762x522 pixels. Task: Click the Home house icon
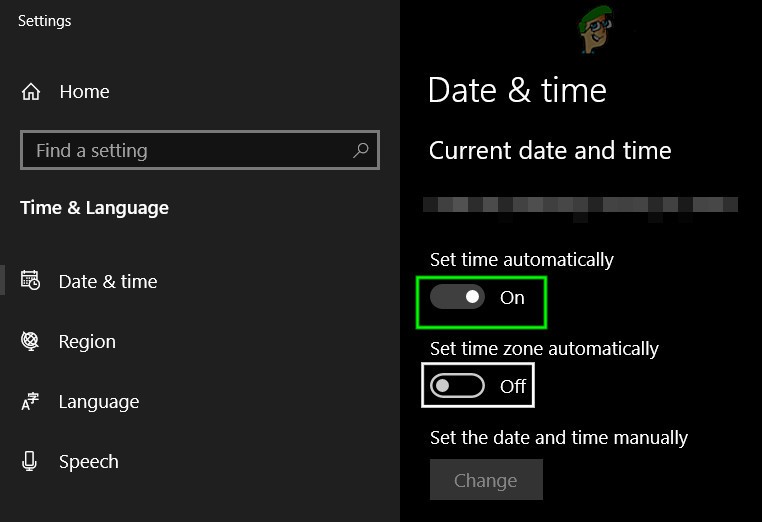(x=30, y=92)
